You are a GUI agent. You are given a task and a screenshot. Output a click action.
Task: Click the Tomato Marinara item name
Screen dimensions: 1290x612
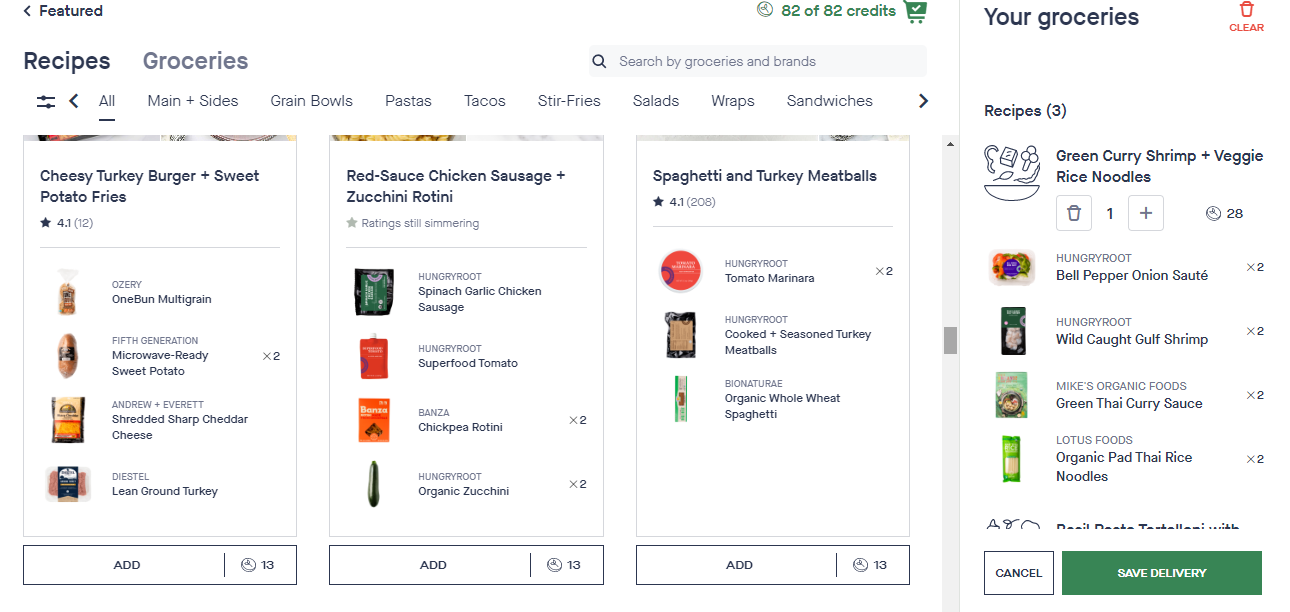(x=769, y=278)
